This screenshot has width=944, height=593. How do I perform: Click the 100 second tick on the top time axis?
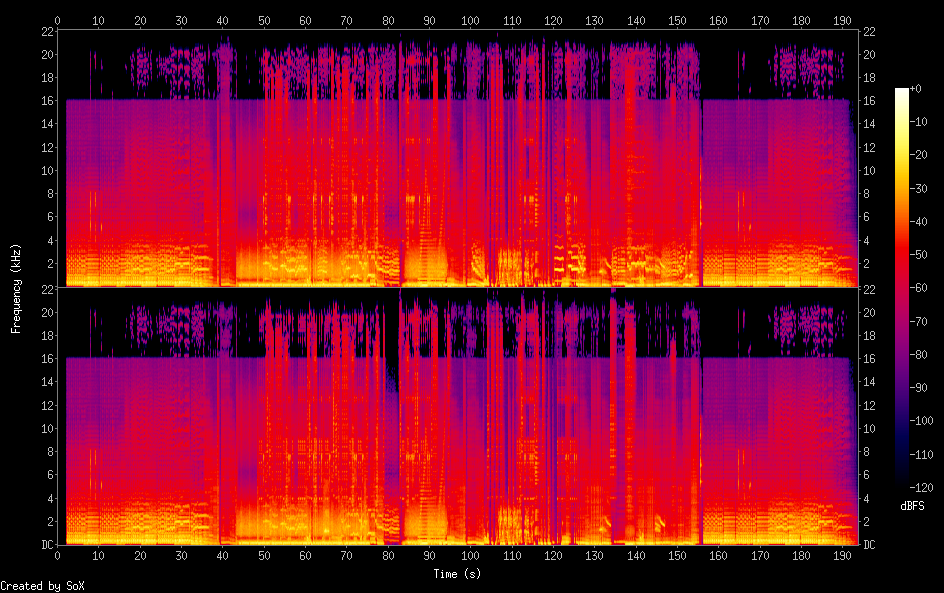pos(470,20)
